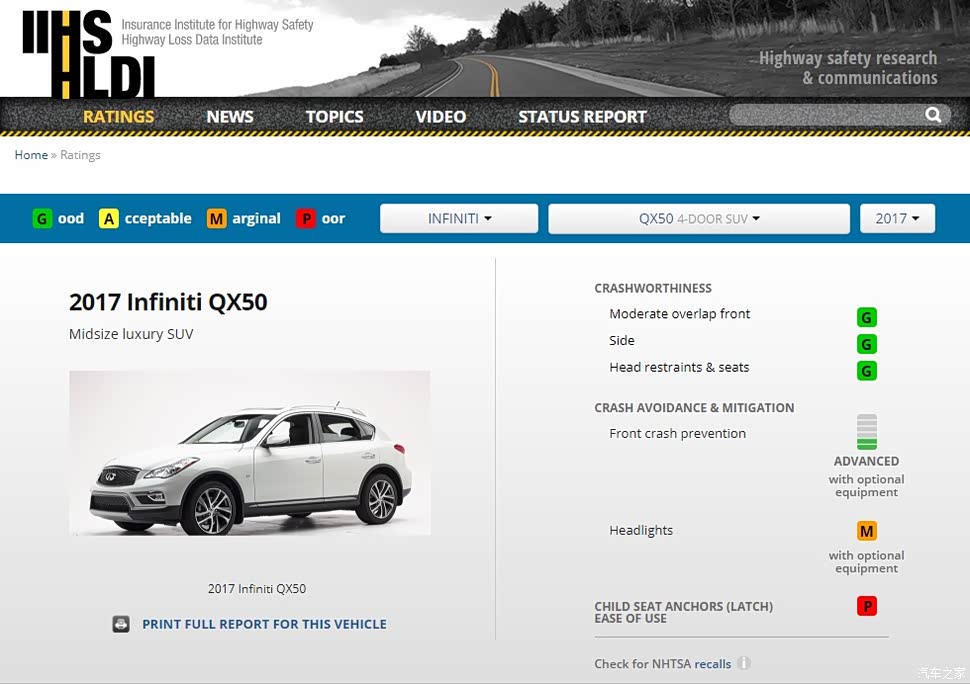
Task: Click the green G rating for Side
Action: tap(866, 344)
